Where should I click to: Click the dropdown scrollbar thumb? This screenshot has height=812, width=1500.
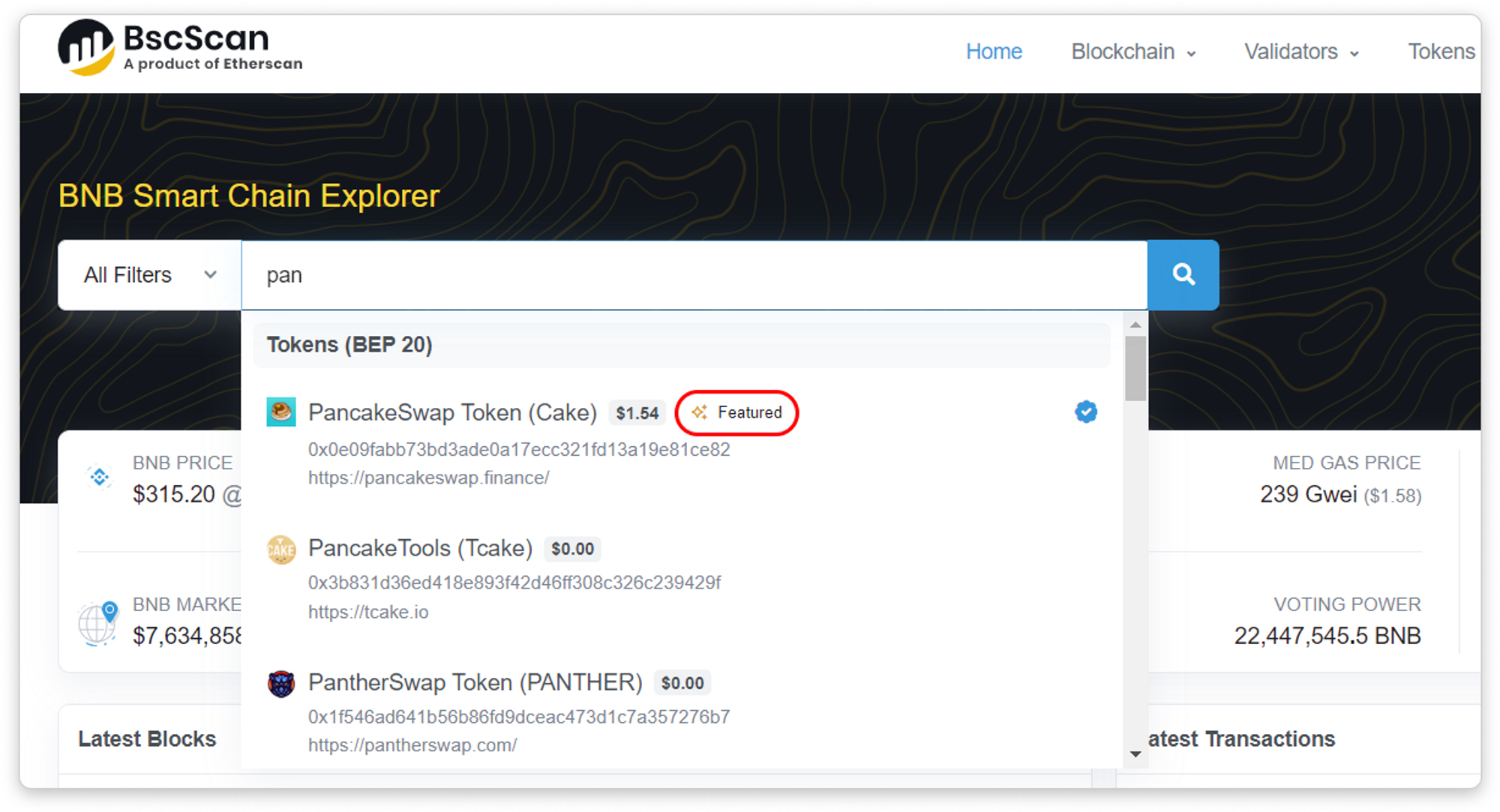pos(1135,368)
